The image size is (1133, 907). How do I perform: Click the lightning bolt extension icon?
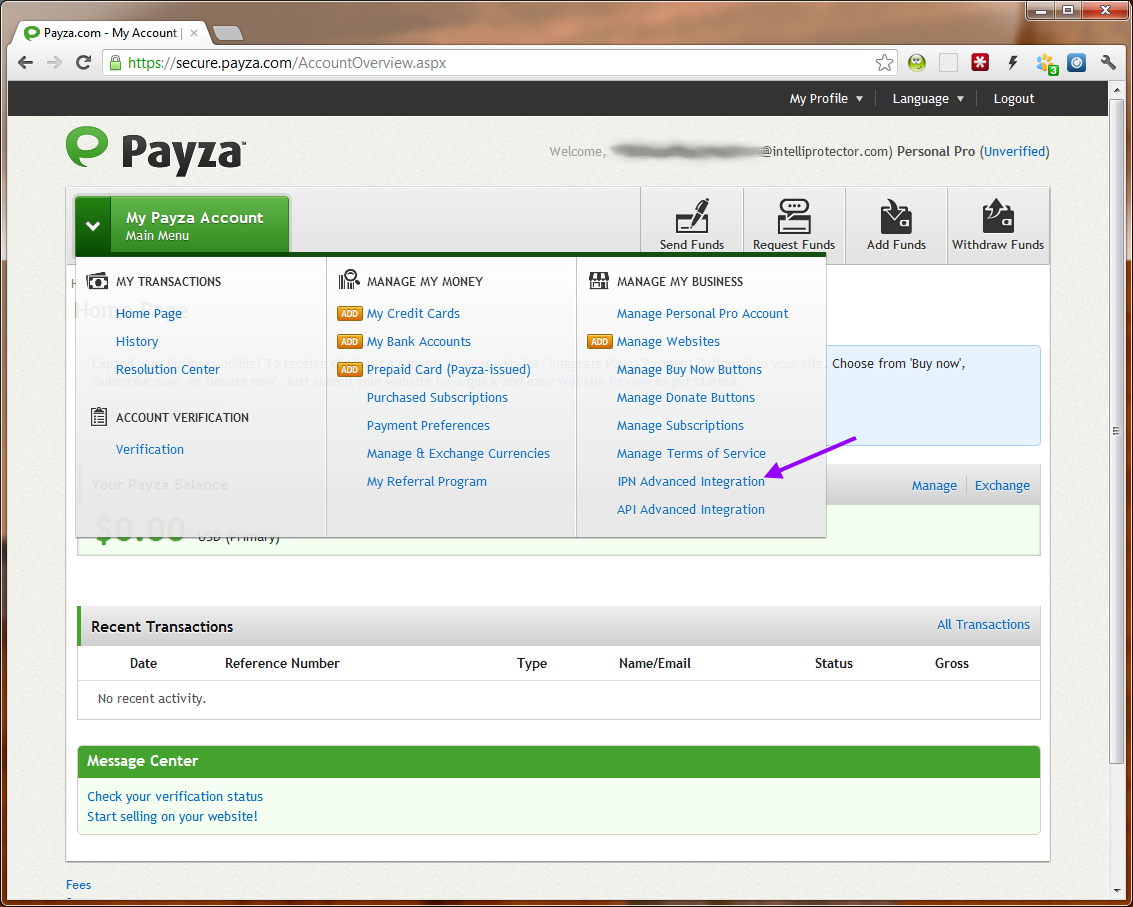coord(1013,63)
